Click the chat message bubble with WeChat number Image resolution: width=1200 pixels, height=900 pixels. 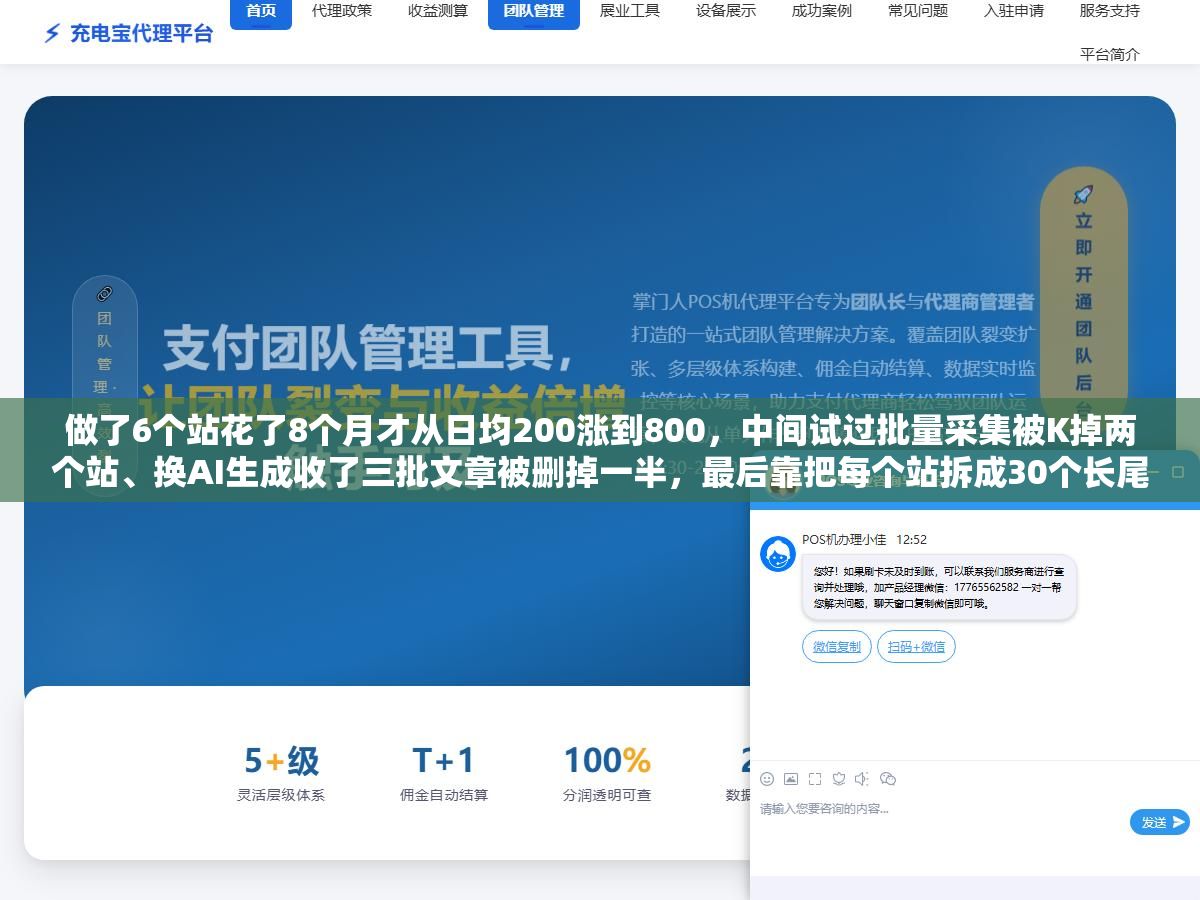pos(939,588)
